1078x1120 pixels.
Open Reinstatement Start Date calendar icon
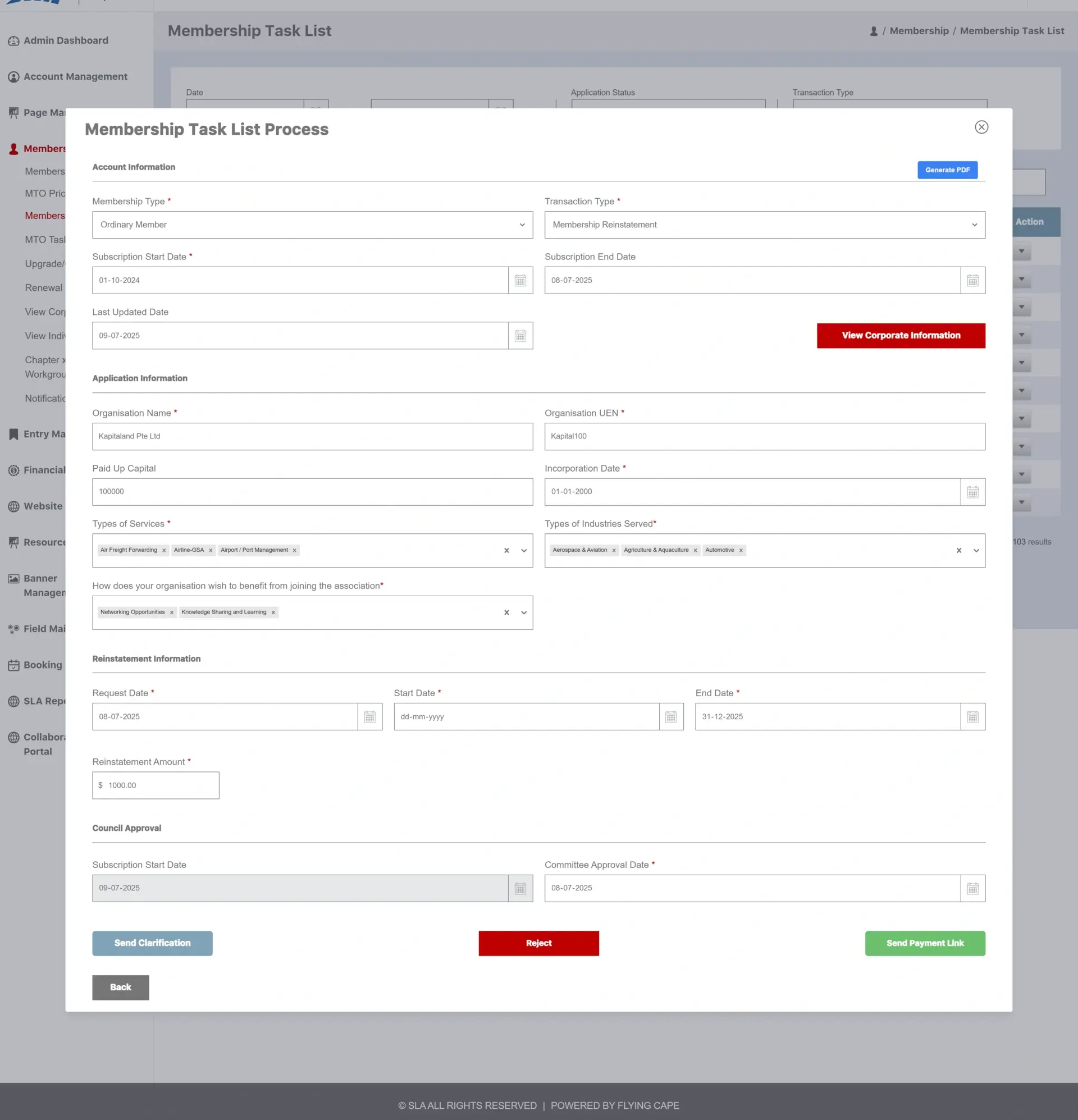click(671, 716)
